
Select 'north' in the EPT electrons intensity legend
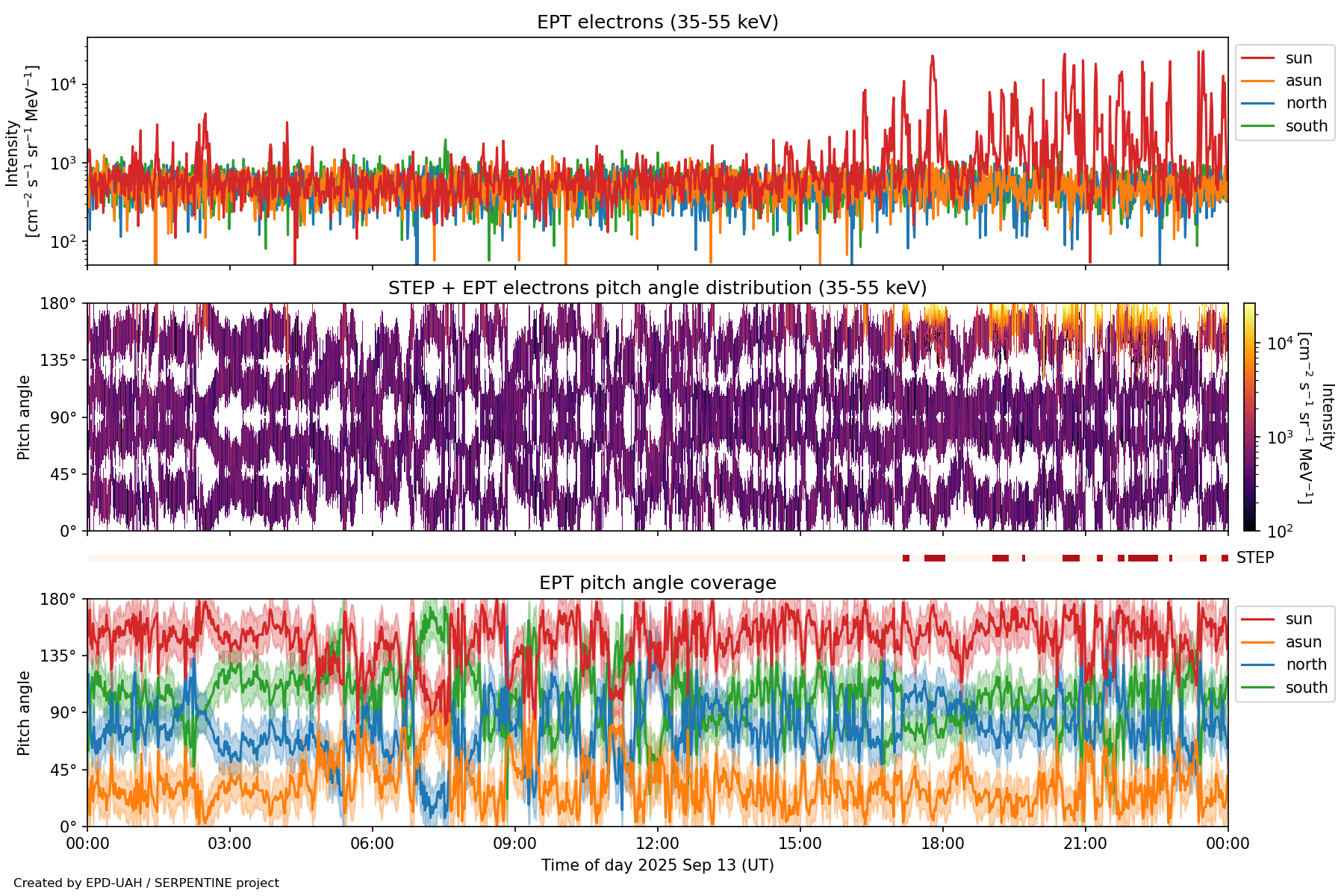[x=1305, y=103]
